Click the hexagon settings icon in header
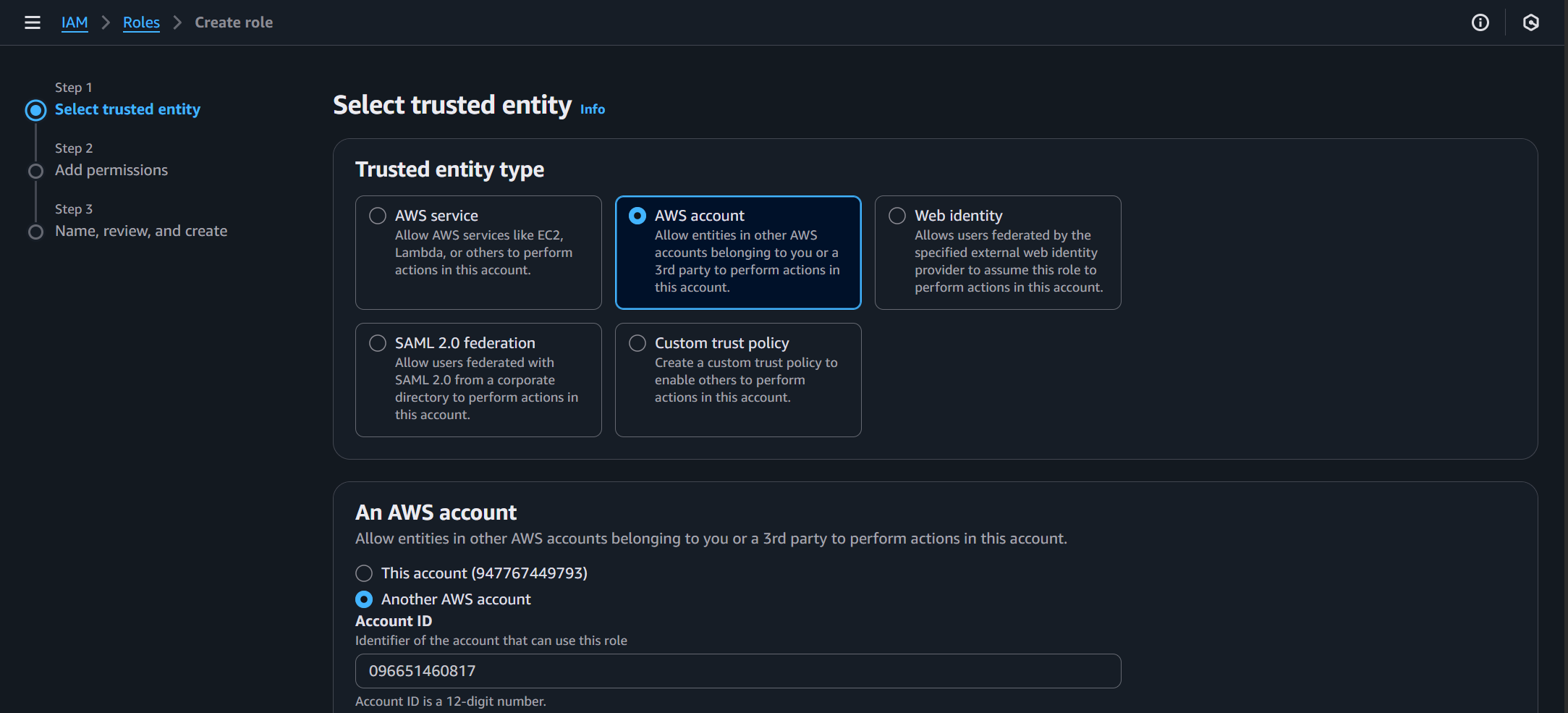Viewport: 1568px width, 713px height. (x=1530, y=22)
